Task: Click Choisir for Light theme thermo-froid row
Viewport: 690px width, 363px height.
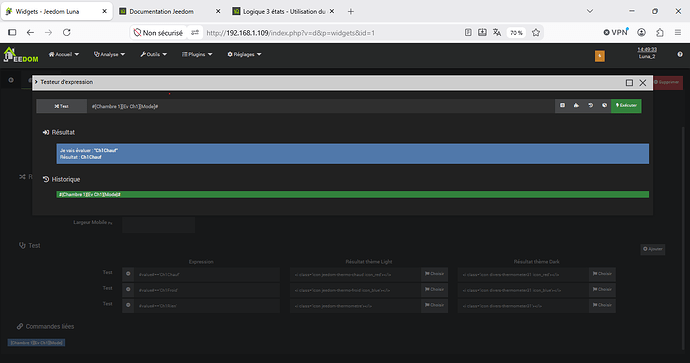Action: click(434, 290)
